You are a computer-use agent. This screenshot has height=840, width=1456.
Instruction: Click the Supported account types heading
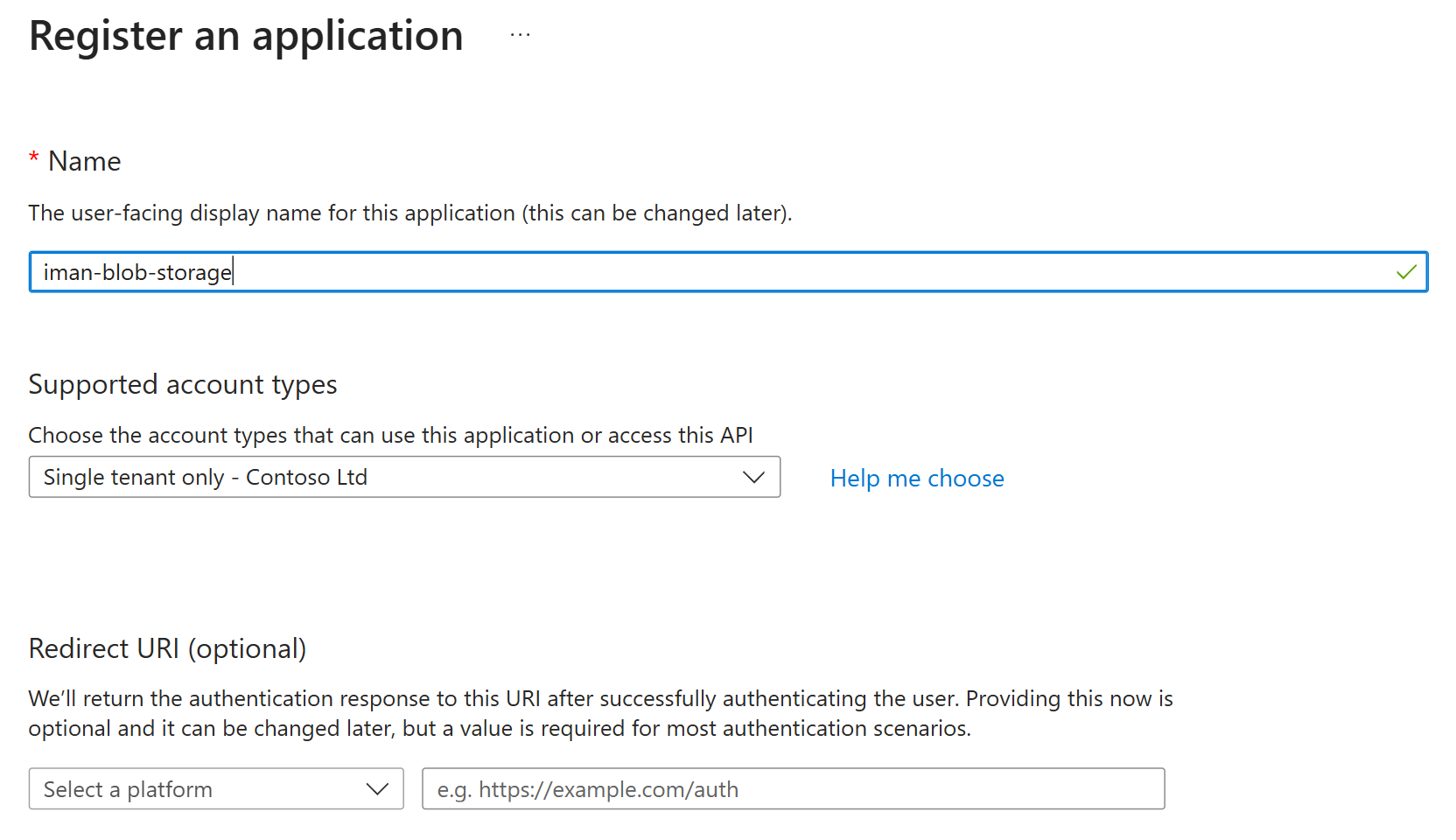point(183,385)
